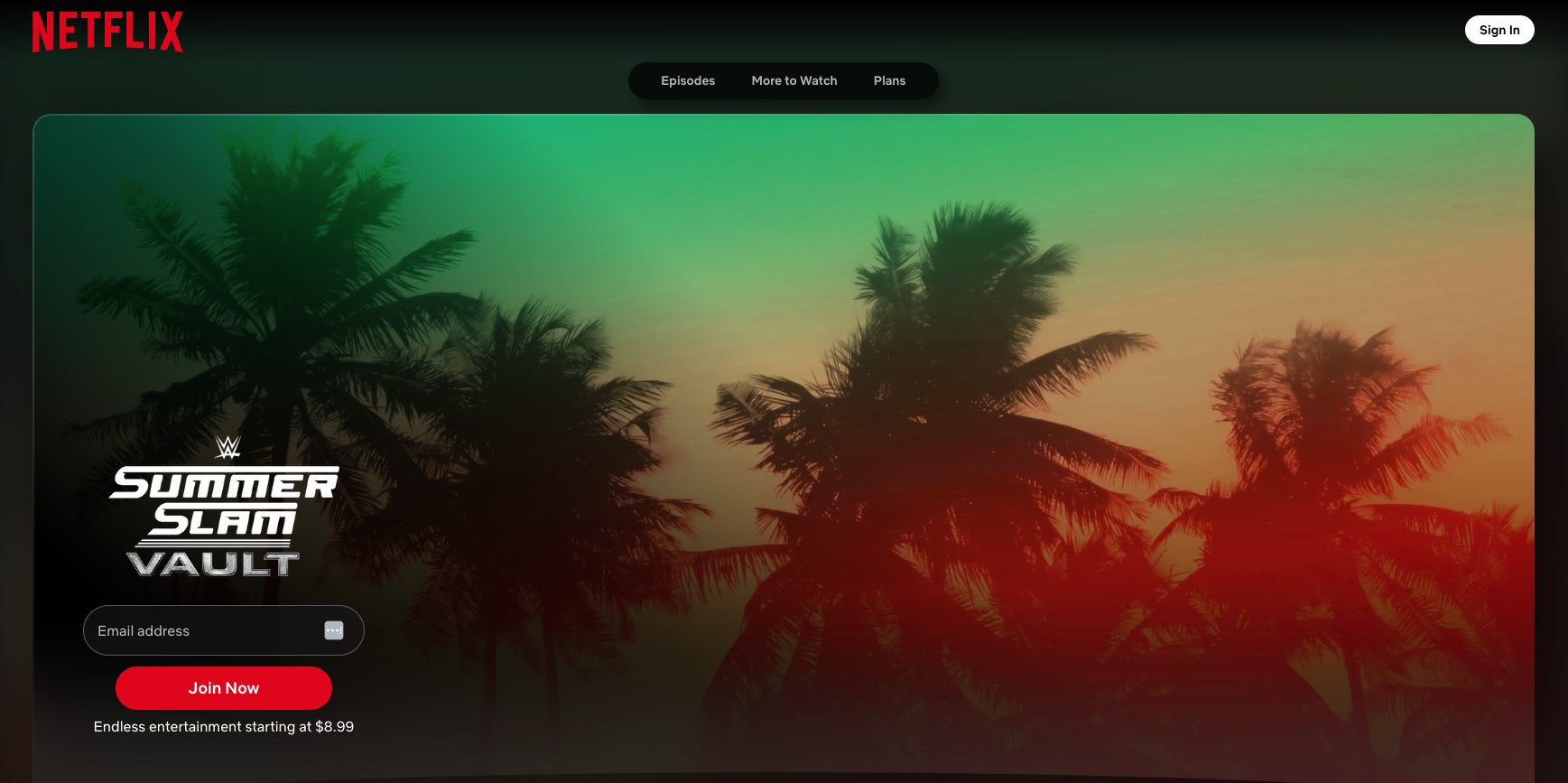The height and width of the screenshot is (783, 1568).
Task: Open the Episodes tab
Action: point(688,80)
